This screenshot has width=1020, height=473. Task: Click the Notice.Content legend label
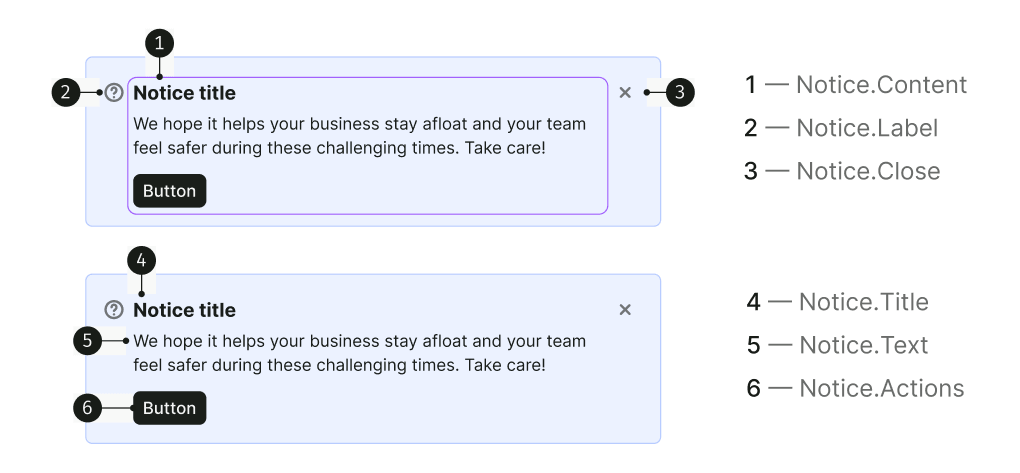coord(881,85)
